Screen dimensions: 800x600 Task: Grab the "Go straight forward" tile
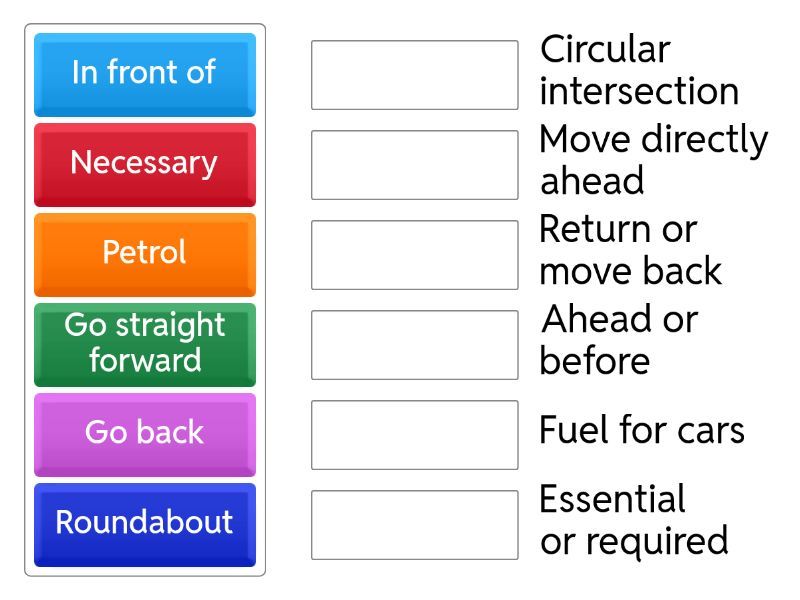[x=144, y=344]
